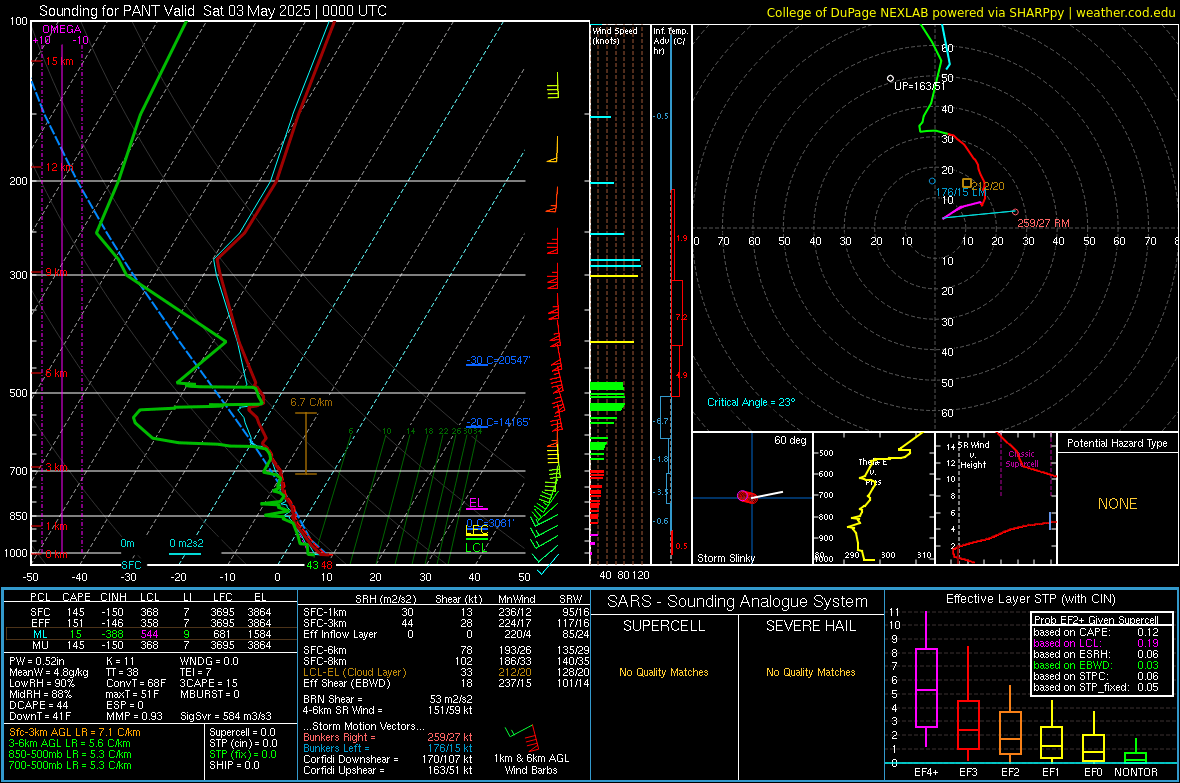Click the 'OMEGA' label on skew-T
Image resolution: width=1180 pixels, height=783 pixels.
pyautogui.click(x=62, y=29)
